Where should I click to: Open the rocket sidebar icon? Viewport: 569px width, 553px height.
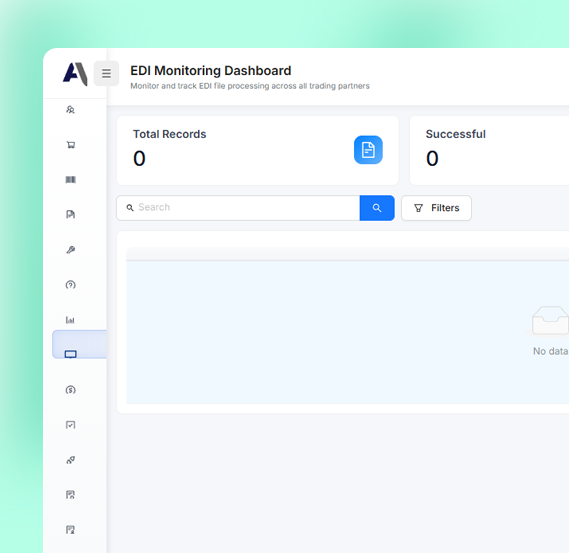click(70, 460)
